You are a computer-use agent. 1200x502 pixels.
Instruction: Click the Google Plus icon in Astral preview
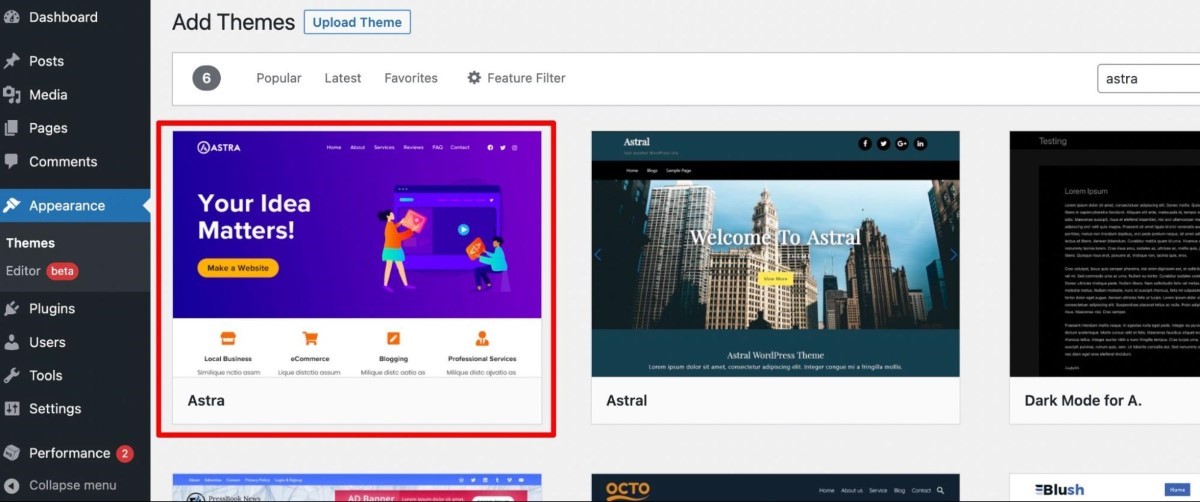tap(902, 144)
